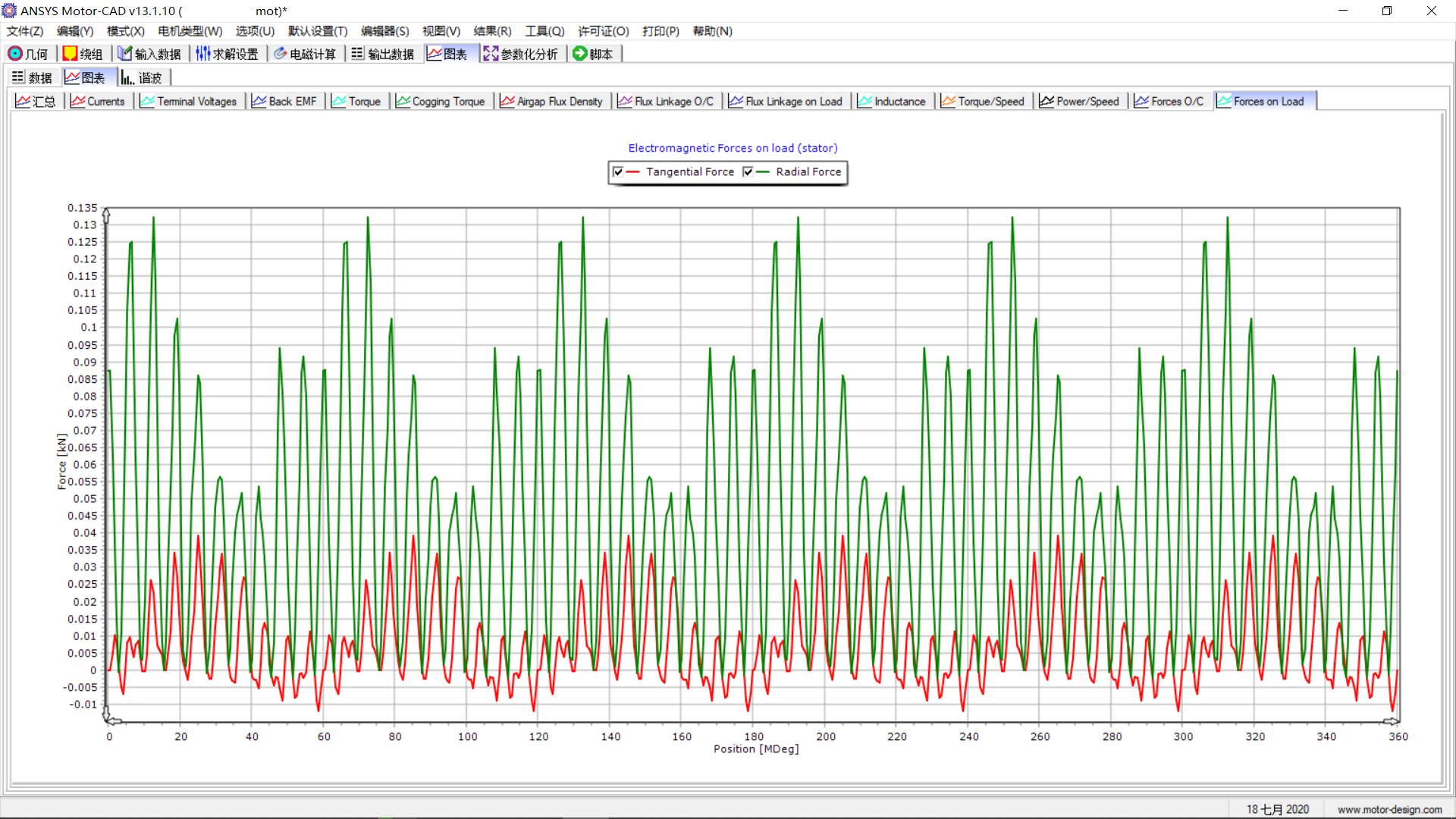This screenshot has width=1456, height=819.
Task: Show the Airgap Flux Density graph
Action: pyautogui.click(x=553, y=101)
